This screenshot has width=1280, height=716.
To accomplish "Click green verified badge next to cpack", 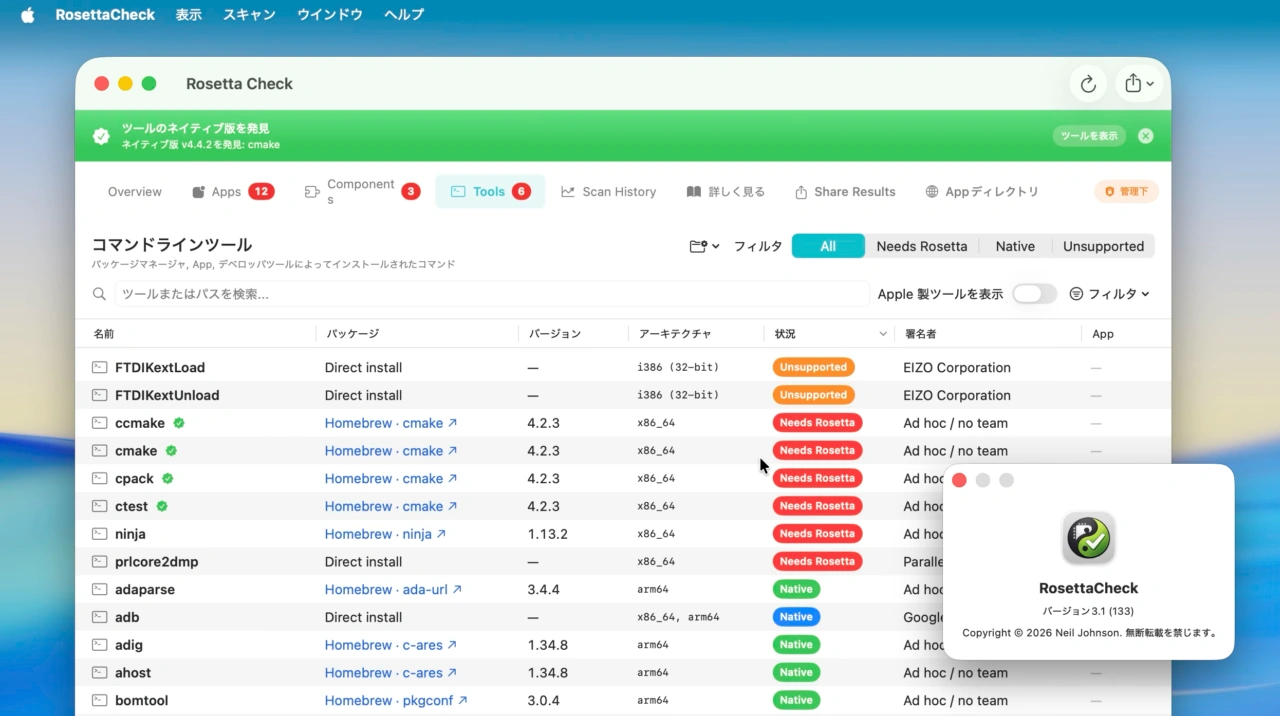I will pyautogui.click(x=168, y=478).
